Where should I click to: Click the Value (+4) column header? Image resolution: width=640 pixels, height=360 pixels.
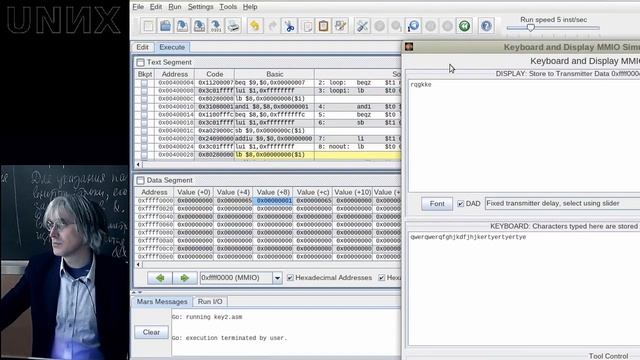pyautogui.click(x=233, y=192)
